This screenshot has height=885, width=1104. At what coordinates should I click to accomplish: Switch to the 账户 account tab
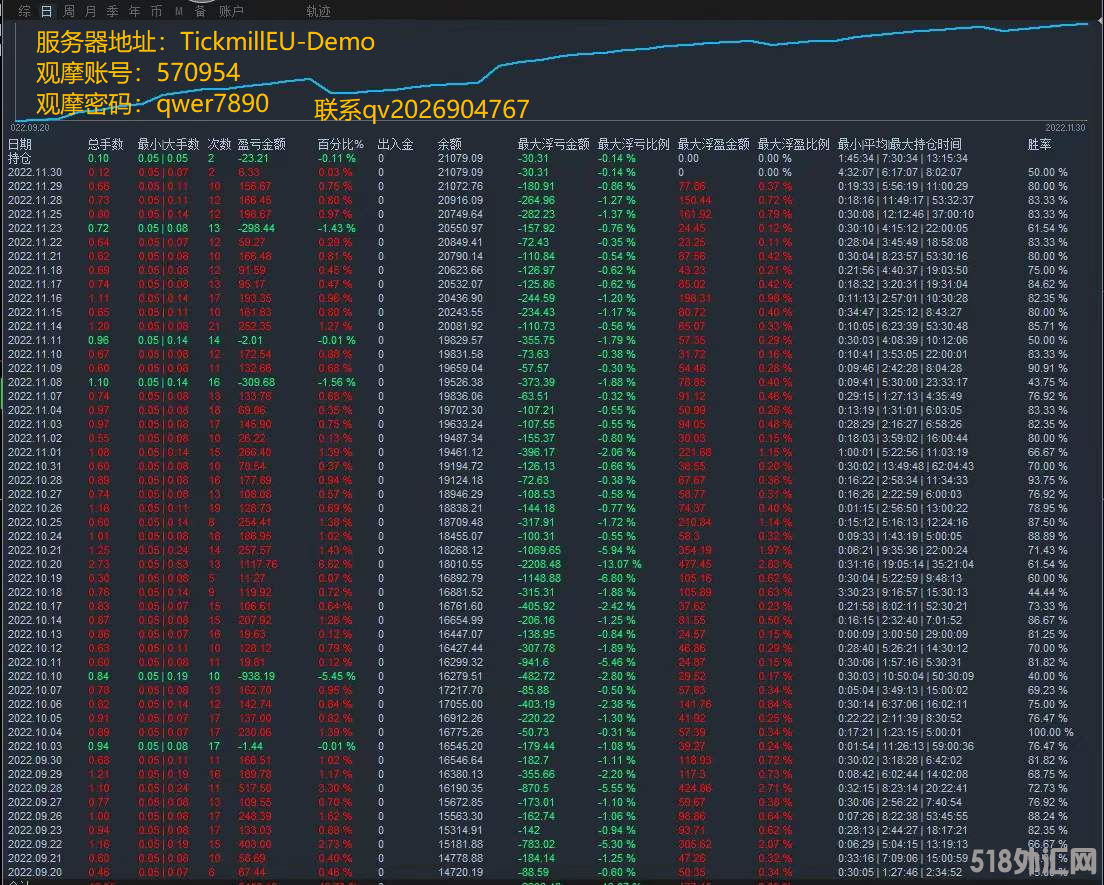pos(231,11)
